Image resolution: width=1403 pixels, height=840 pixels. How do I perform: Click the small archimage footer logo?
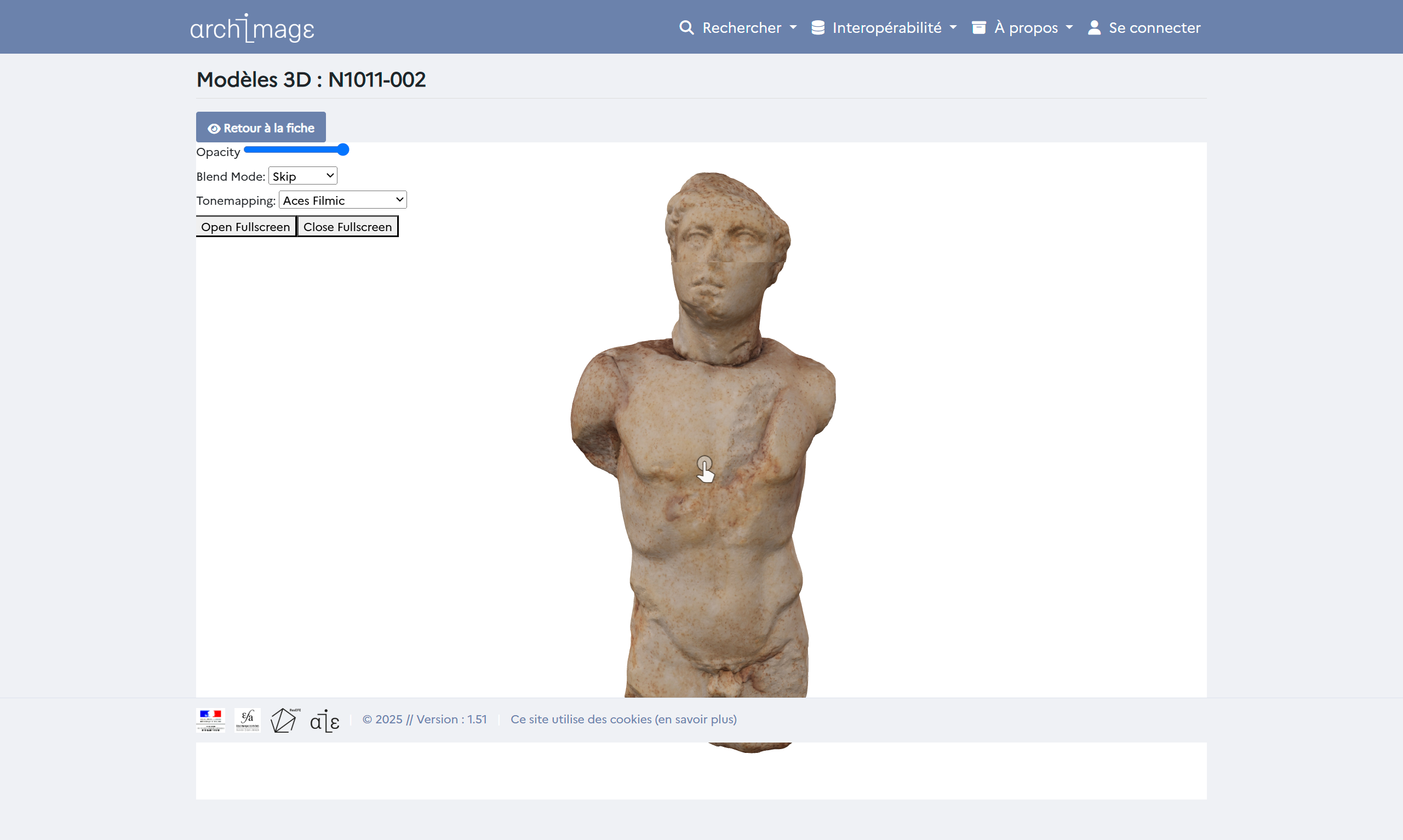(324, 721)
